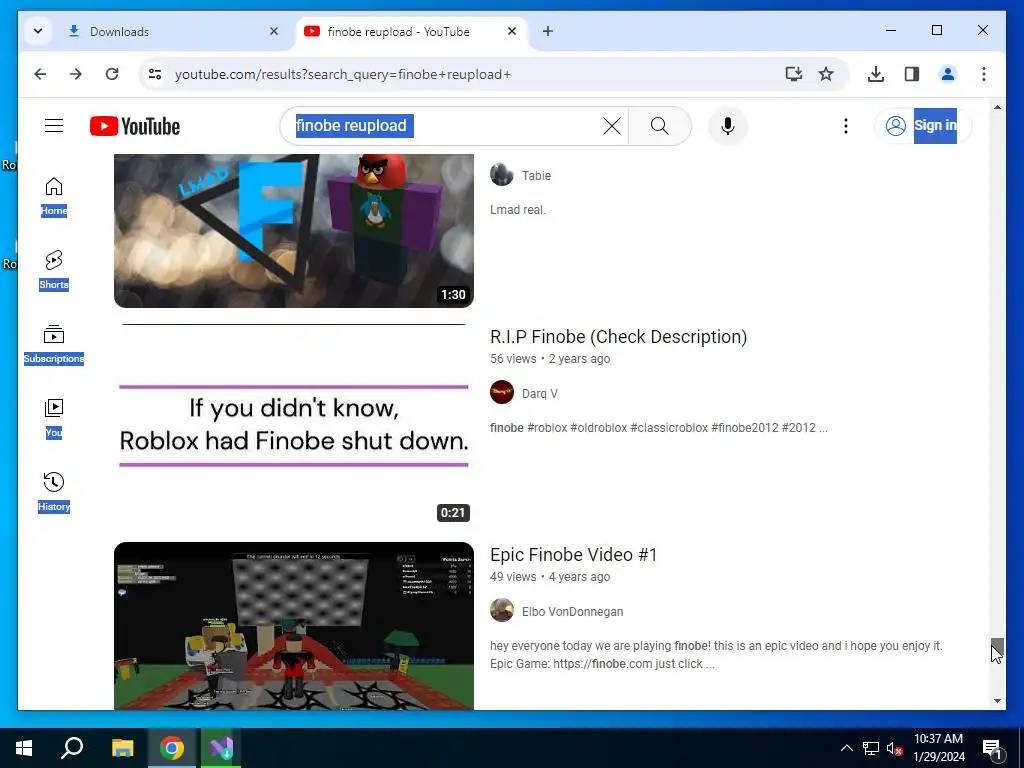Open the Tabie channel link
Image resolution: width=1024 pixels, height=768 pixels.
[x=536, y=176]
